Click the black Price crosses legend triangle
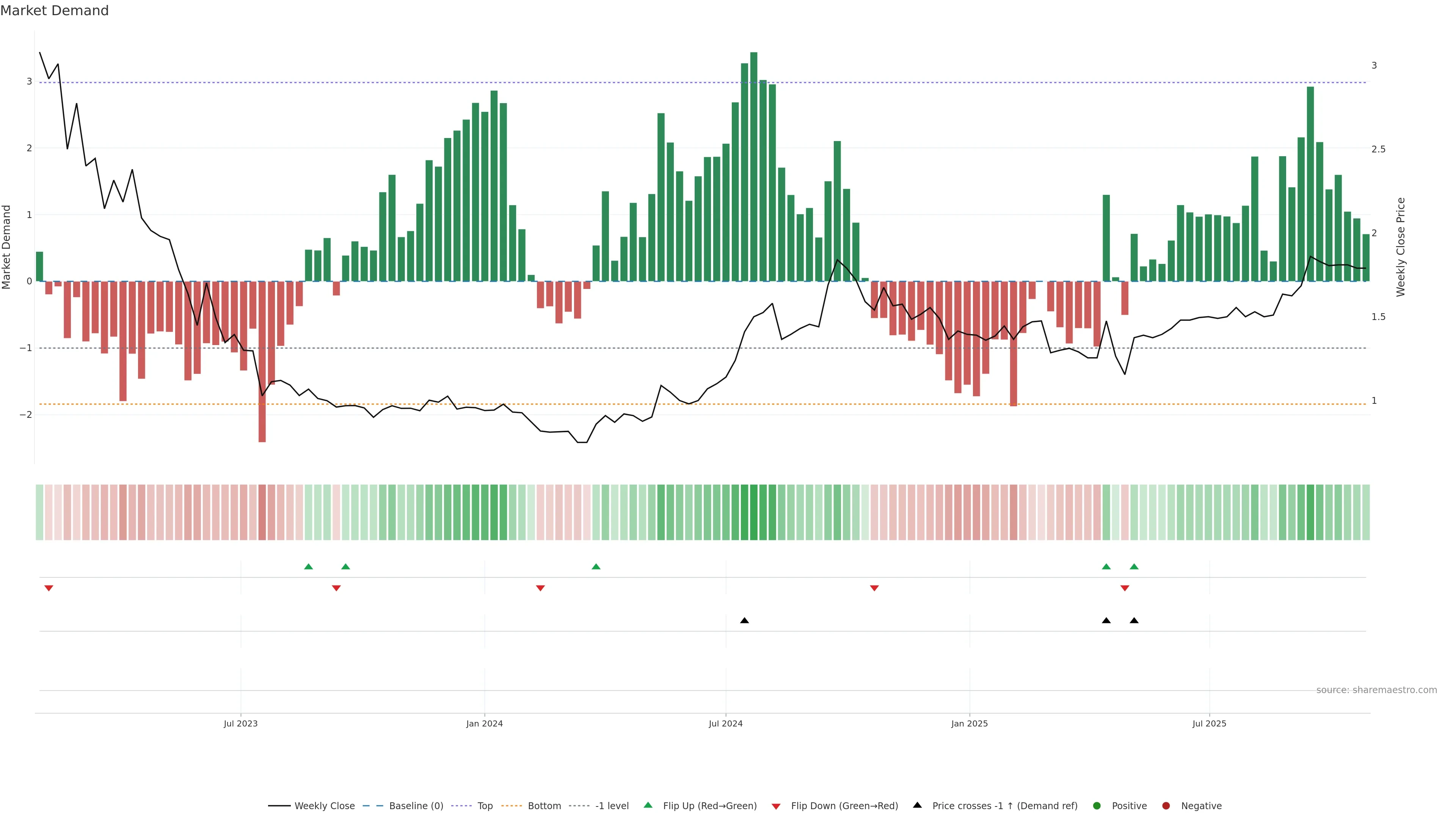 pyautogui.click(x=917, y=805)
